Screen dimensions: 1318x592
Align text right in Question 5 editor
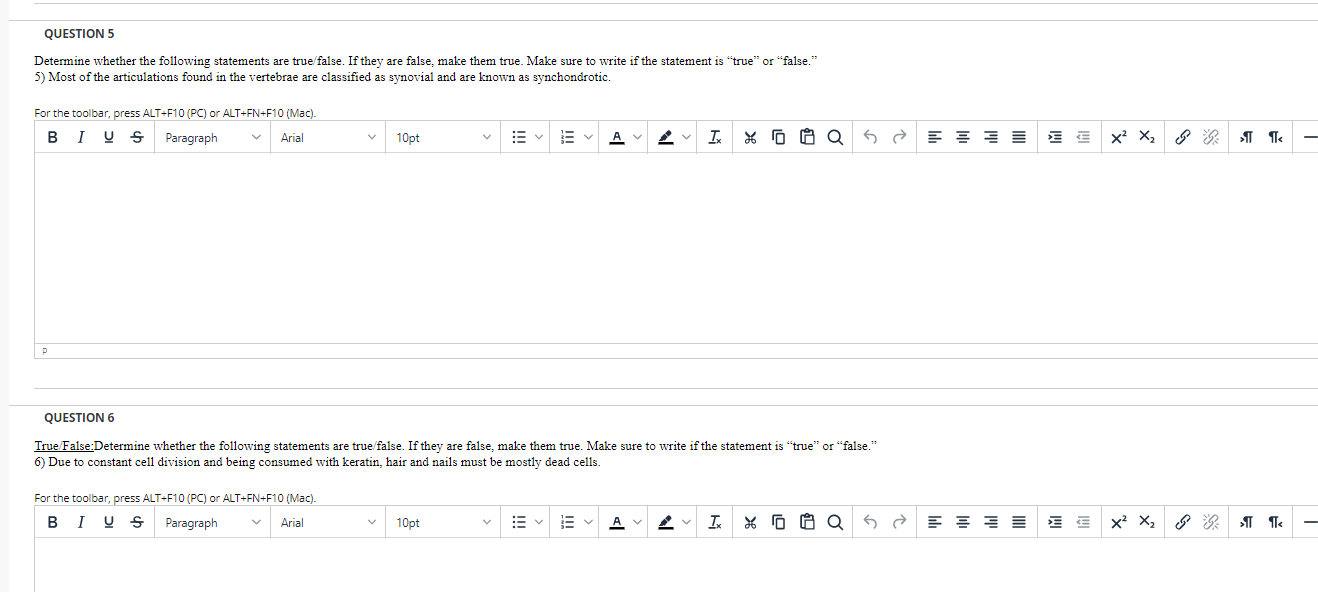click(989, 138)
